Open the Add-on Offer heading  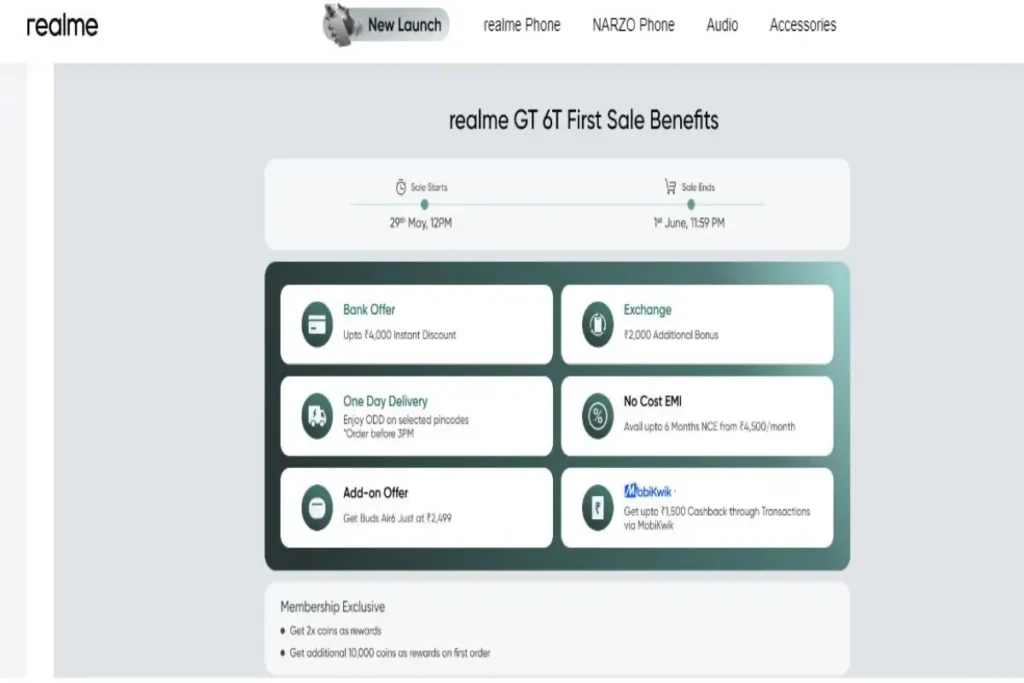tap(376, 492)
